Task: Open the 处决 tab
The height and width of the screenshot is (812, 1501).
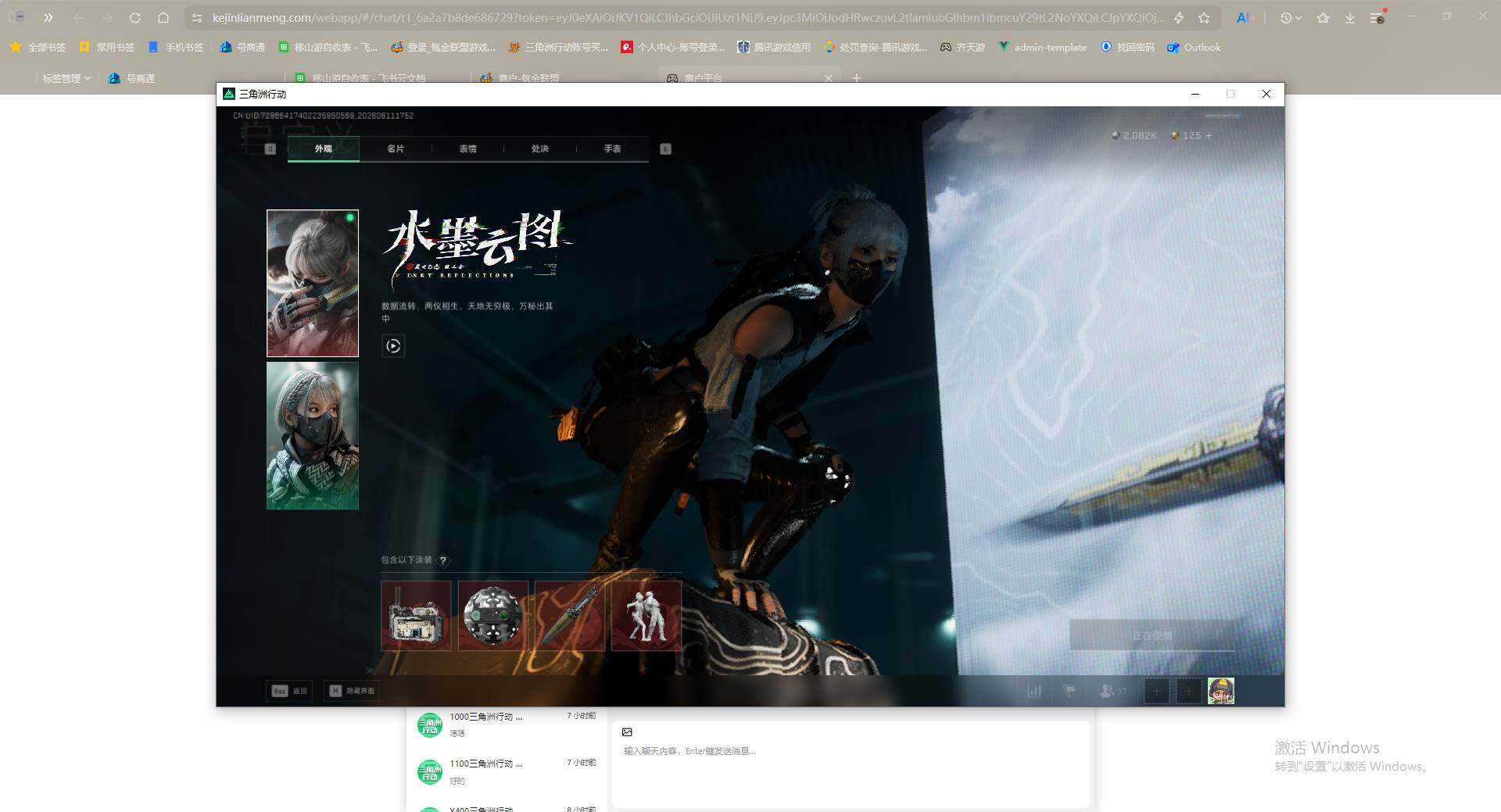Action: coord(540,148)
